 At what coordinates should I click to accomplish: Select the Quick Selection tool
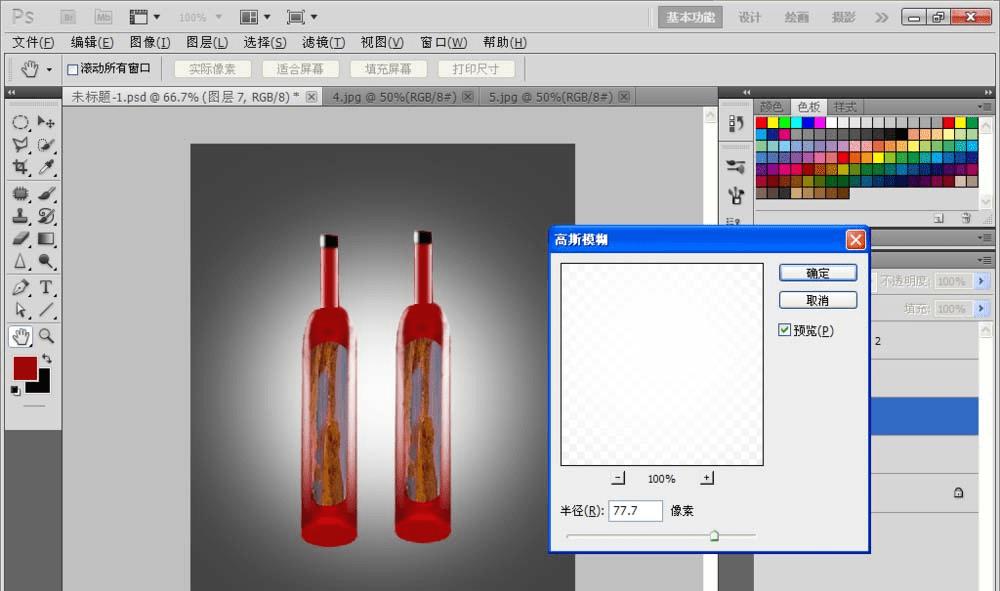tap(45, 145)
